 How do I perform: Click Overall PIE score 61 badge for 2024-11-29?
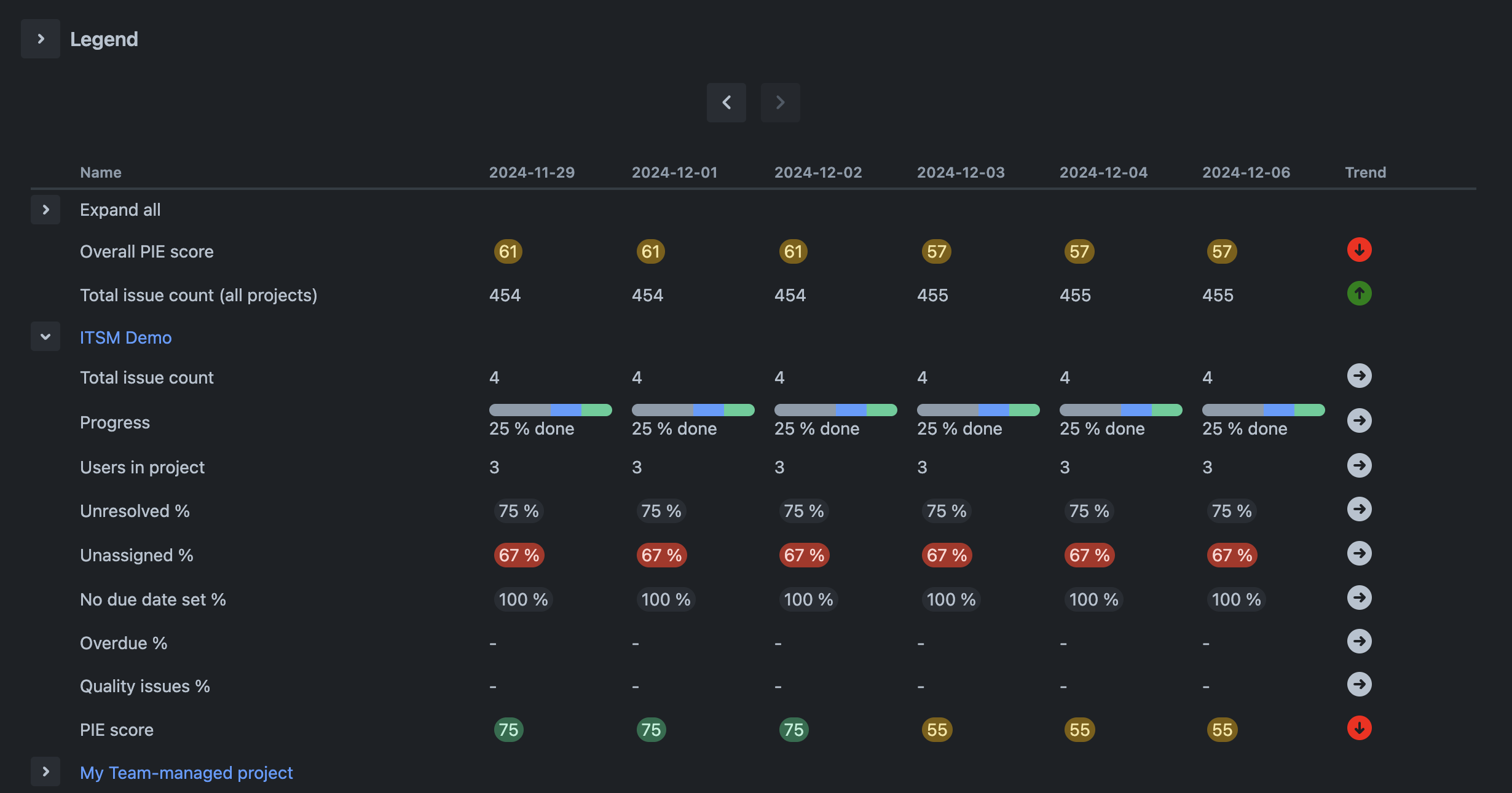pos(508,251)
